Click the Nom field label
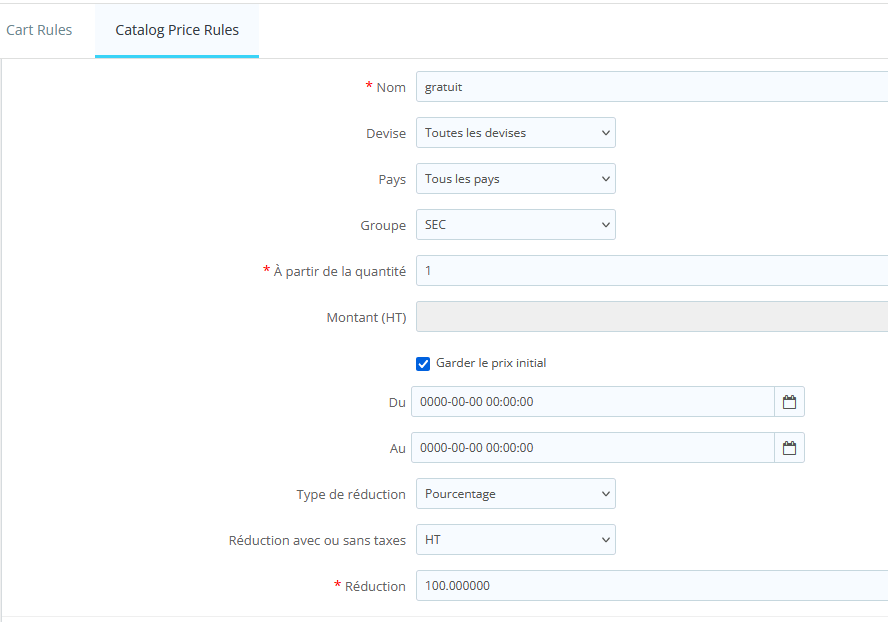888x622 pixels. (x=391, y=88)
